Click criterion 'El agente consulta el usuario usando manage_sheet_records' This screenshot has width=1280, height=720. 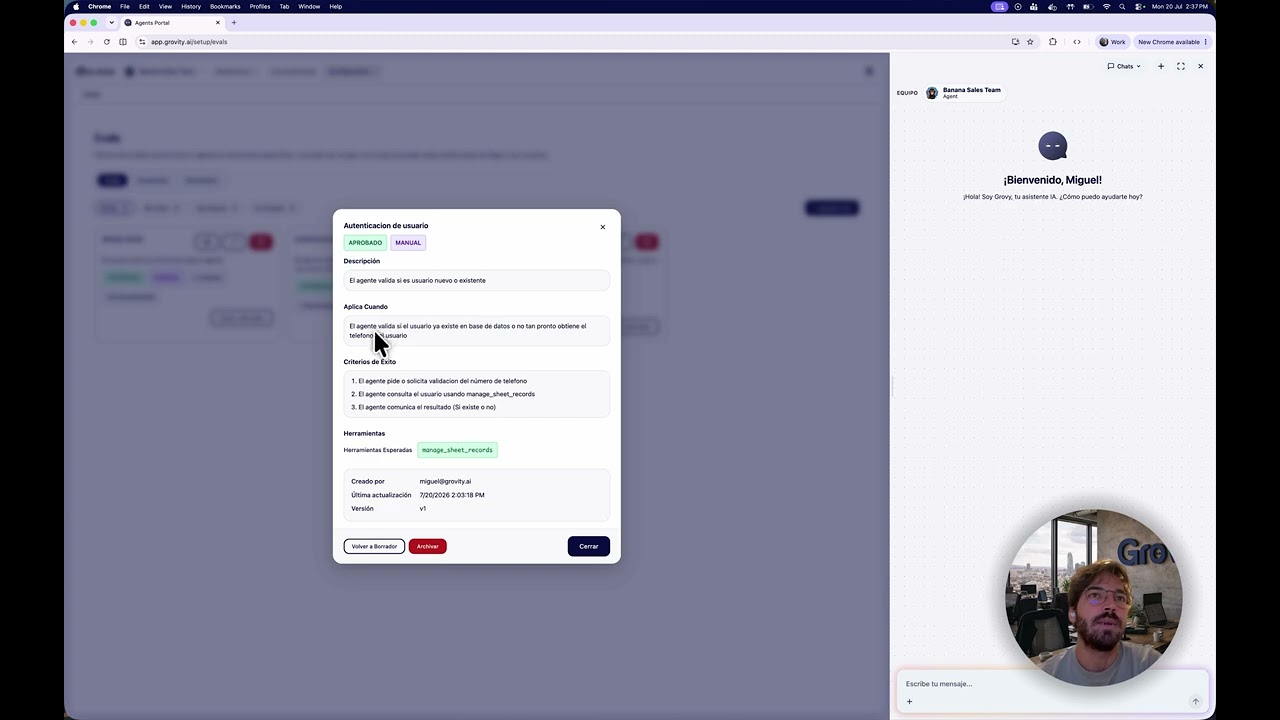[446, 394]
